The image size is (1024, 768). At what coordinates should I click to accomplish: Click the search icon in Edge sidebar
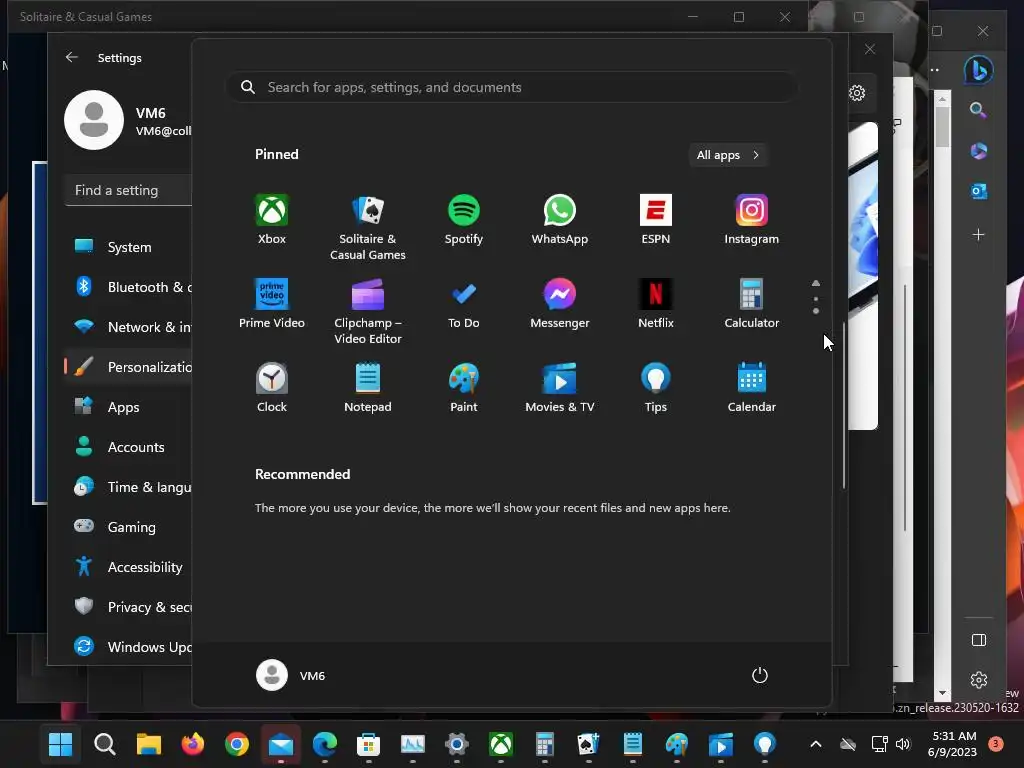pos(978,110)
